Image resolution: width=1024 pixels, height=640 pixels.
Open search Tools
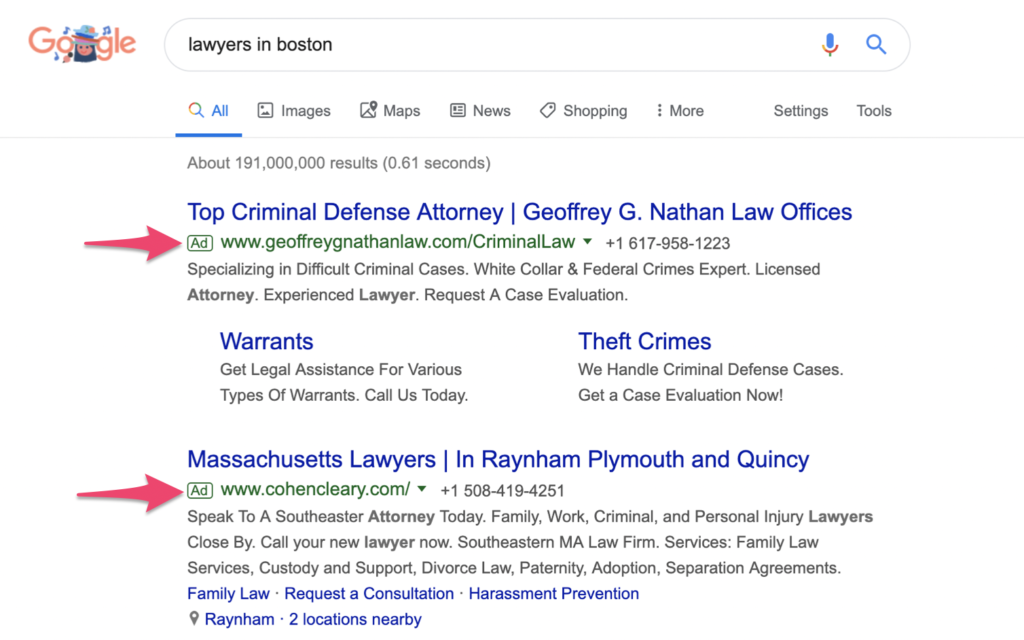[874, 111]
